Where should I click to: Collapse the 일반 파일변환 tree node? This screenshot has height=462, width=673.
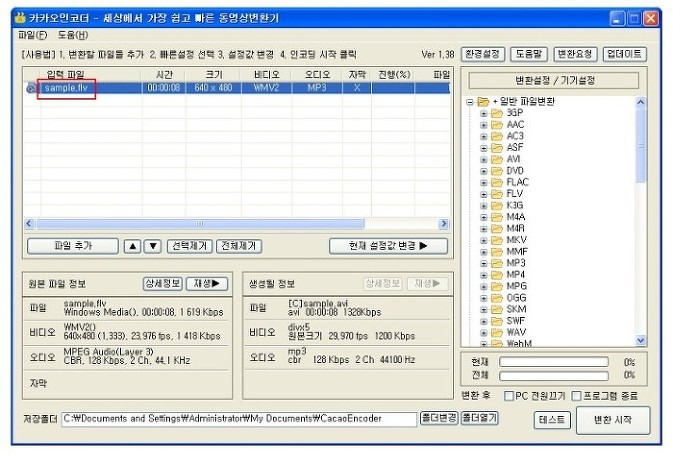pos(470,102)
